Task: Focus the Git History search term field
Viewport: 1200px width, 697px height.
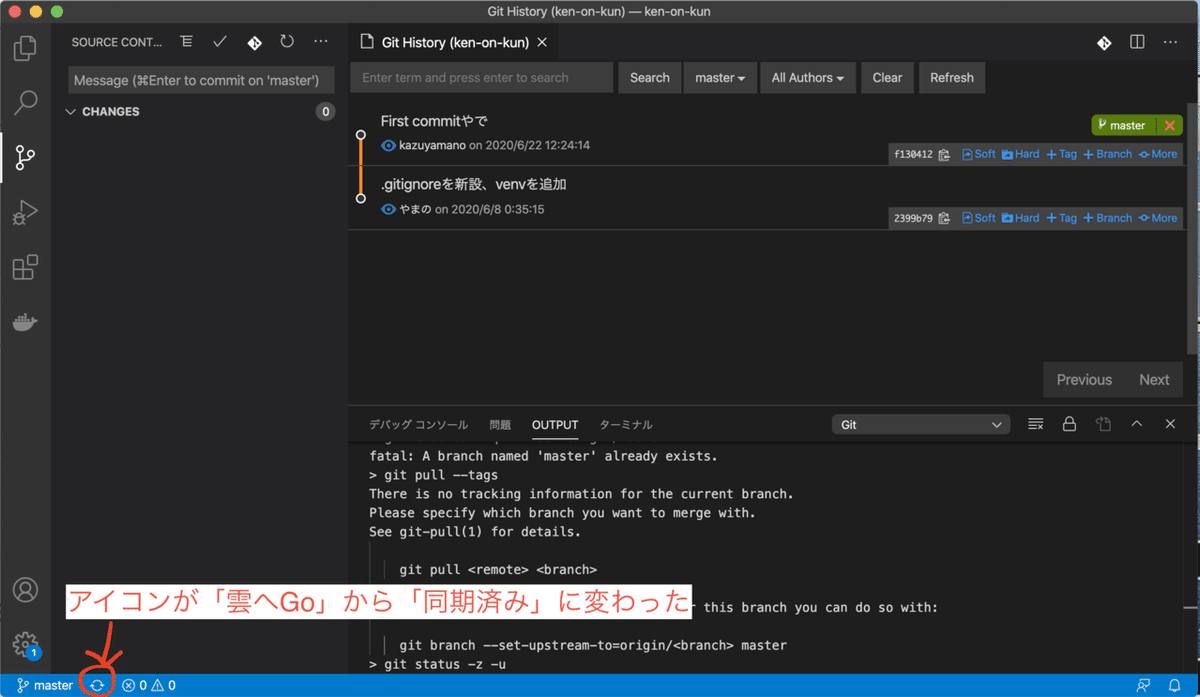Action: tap(481, 78)
